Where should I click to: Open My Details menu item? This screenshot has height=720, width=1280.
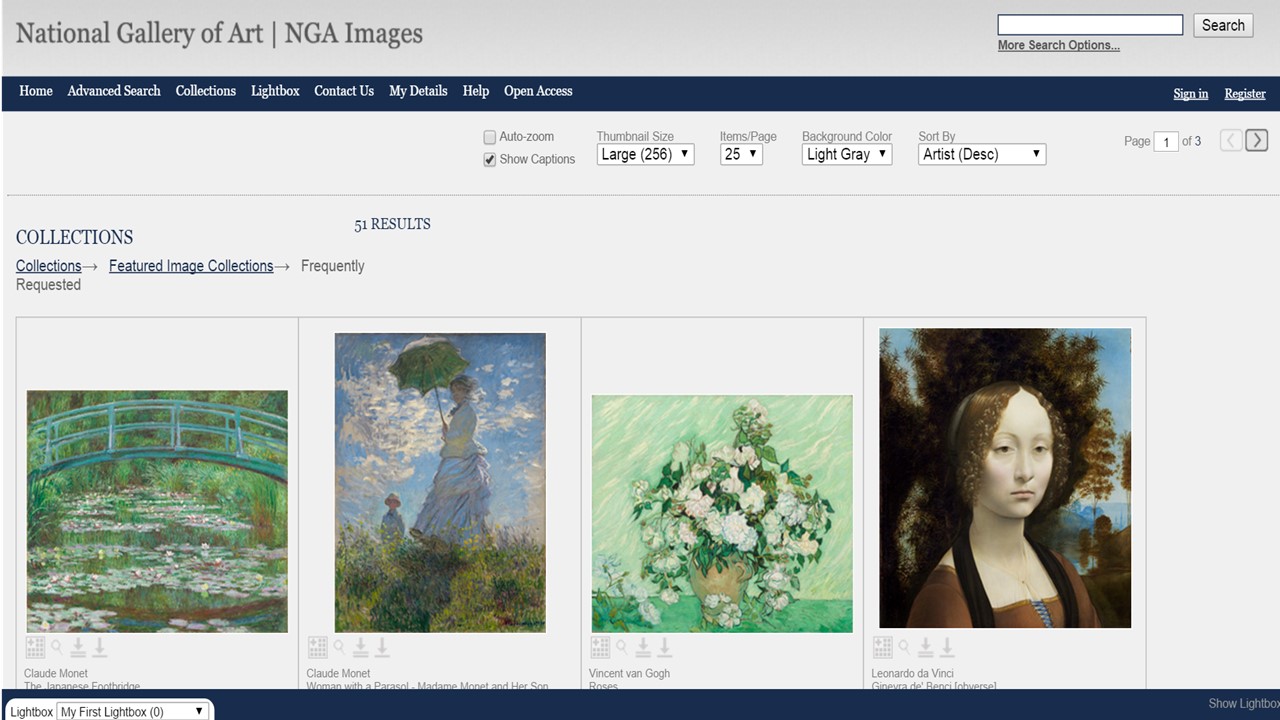coord(418,91)
